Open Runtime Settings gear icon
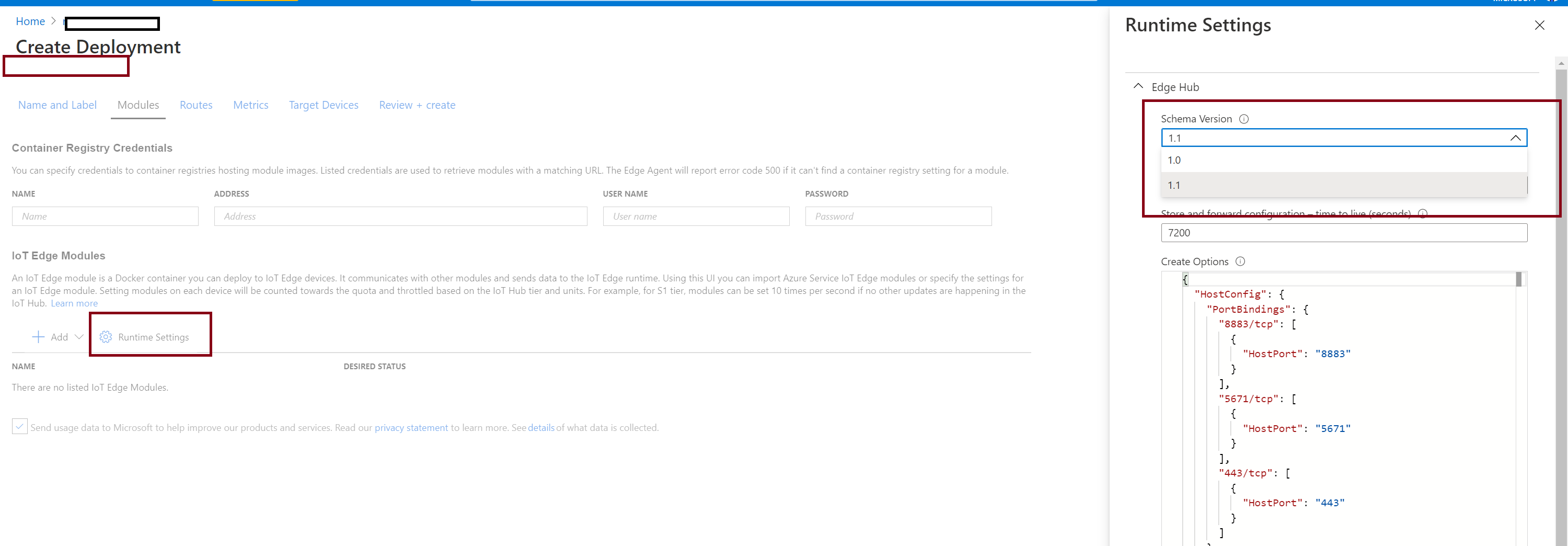Viewport: 1568px width, 546px height. (x=105, y=337)
